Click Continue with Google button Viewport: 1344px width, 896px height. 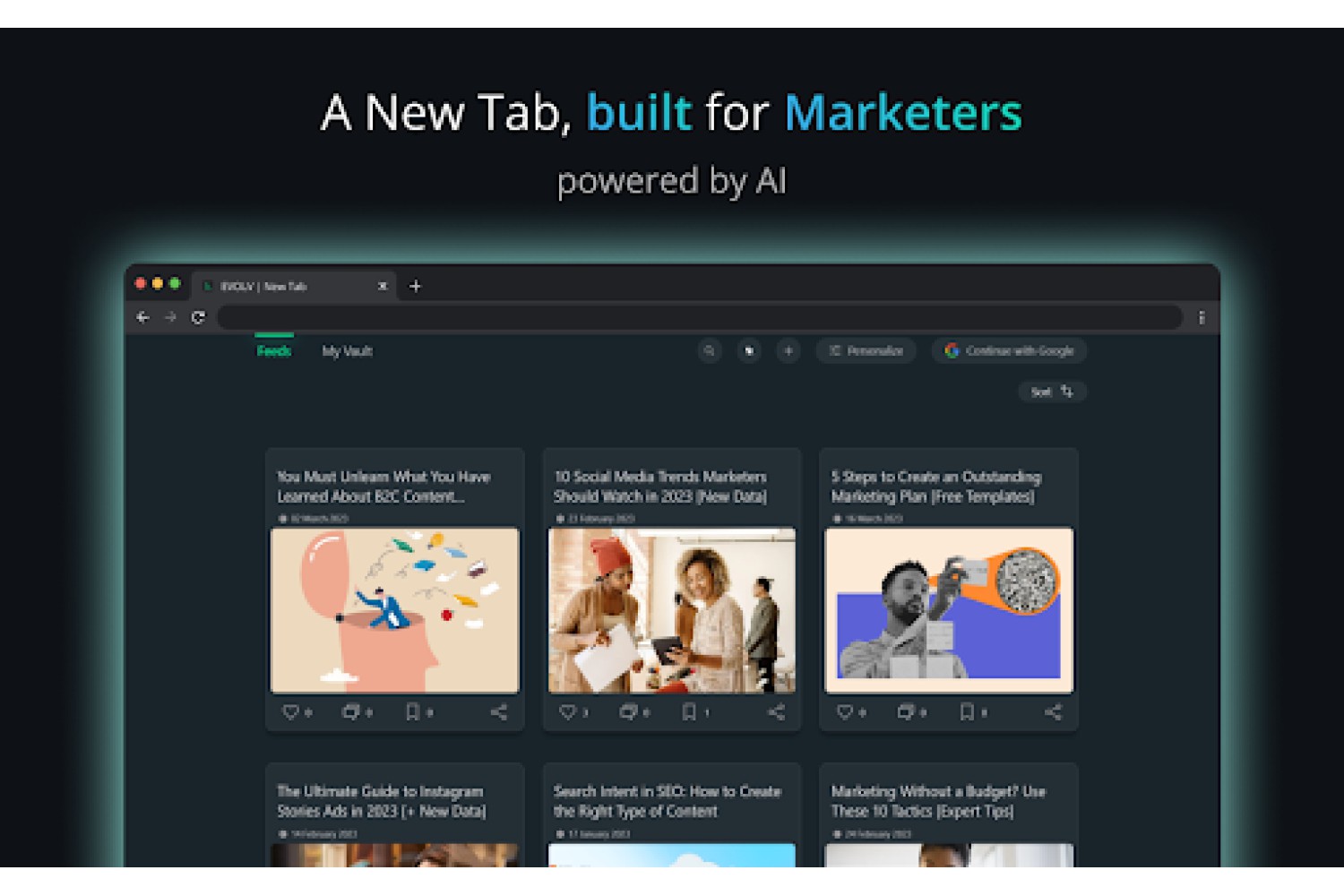pyautogui.click(x=1009, y=351)
